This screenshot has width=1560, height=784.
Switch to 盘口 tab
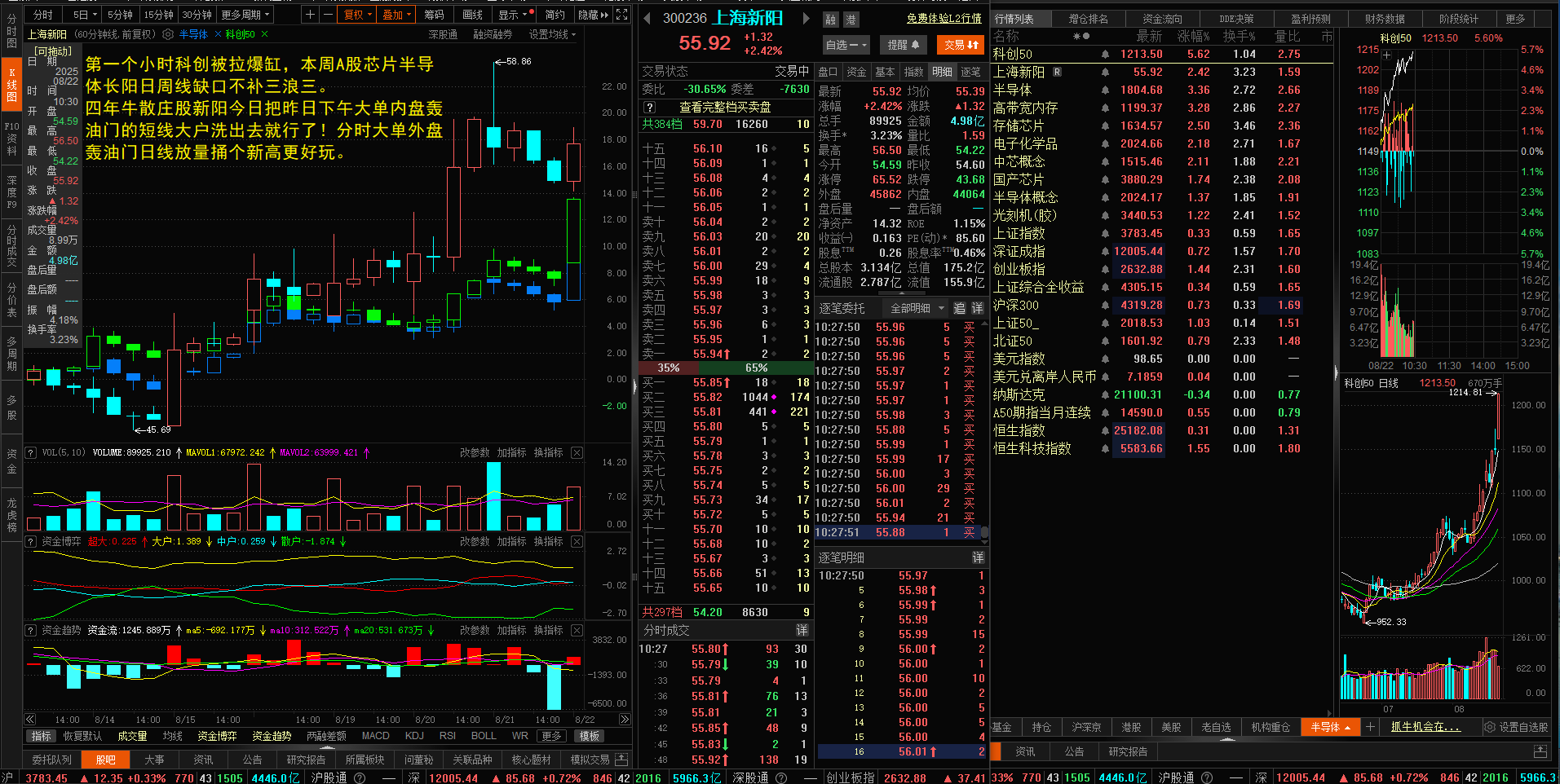pyautogui.click(x=828, y=72)
